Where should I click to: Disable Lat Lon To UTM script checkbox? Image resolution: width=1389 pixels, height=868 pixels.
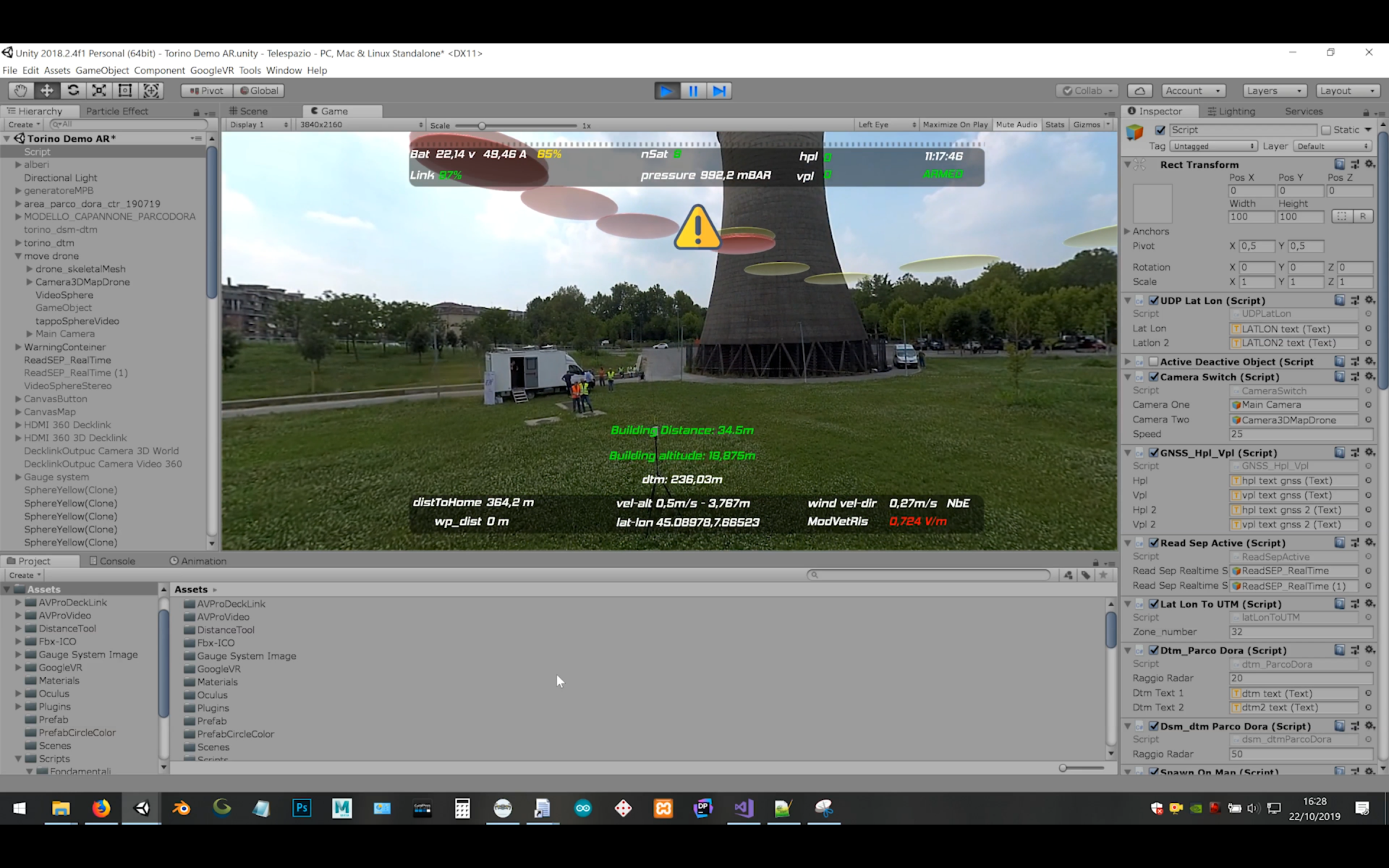coord(1154,604)
